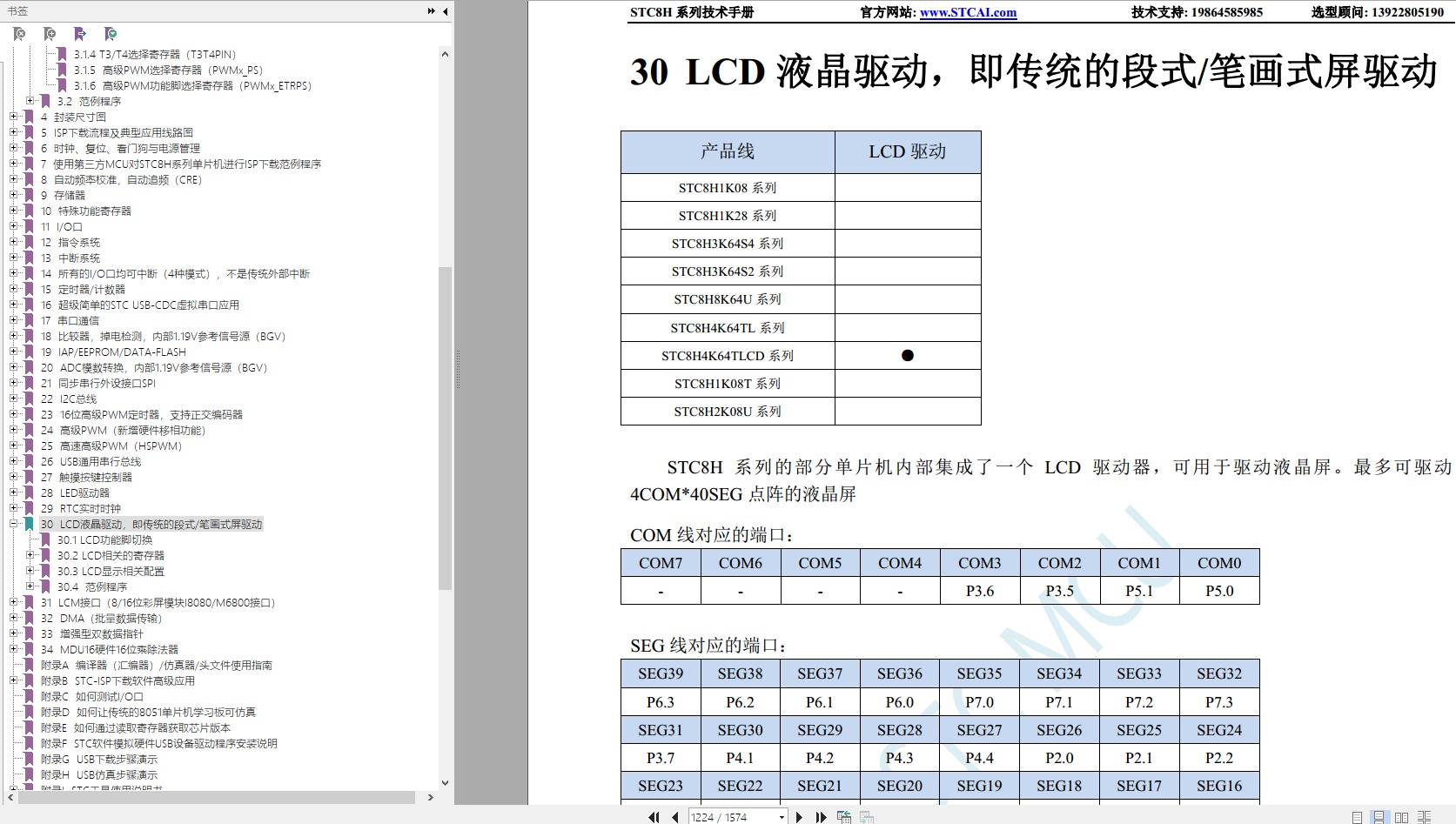Expand bookmarks panel with double-arrow icon
The image size is (1456, 824).
pyautogui.click(x=432, y=11)
